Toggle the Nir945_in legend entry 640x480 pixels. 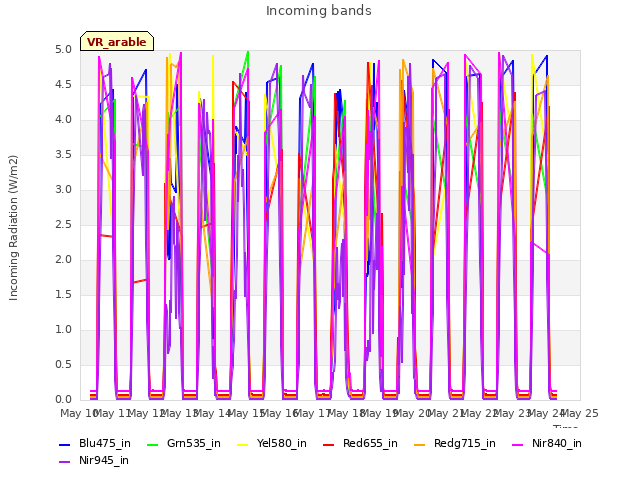click(x=94, y=461)
